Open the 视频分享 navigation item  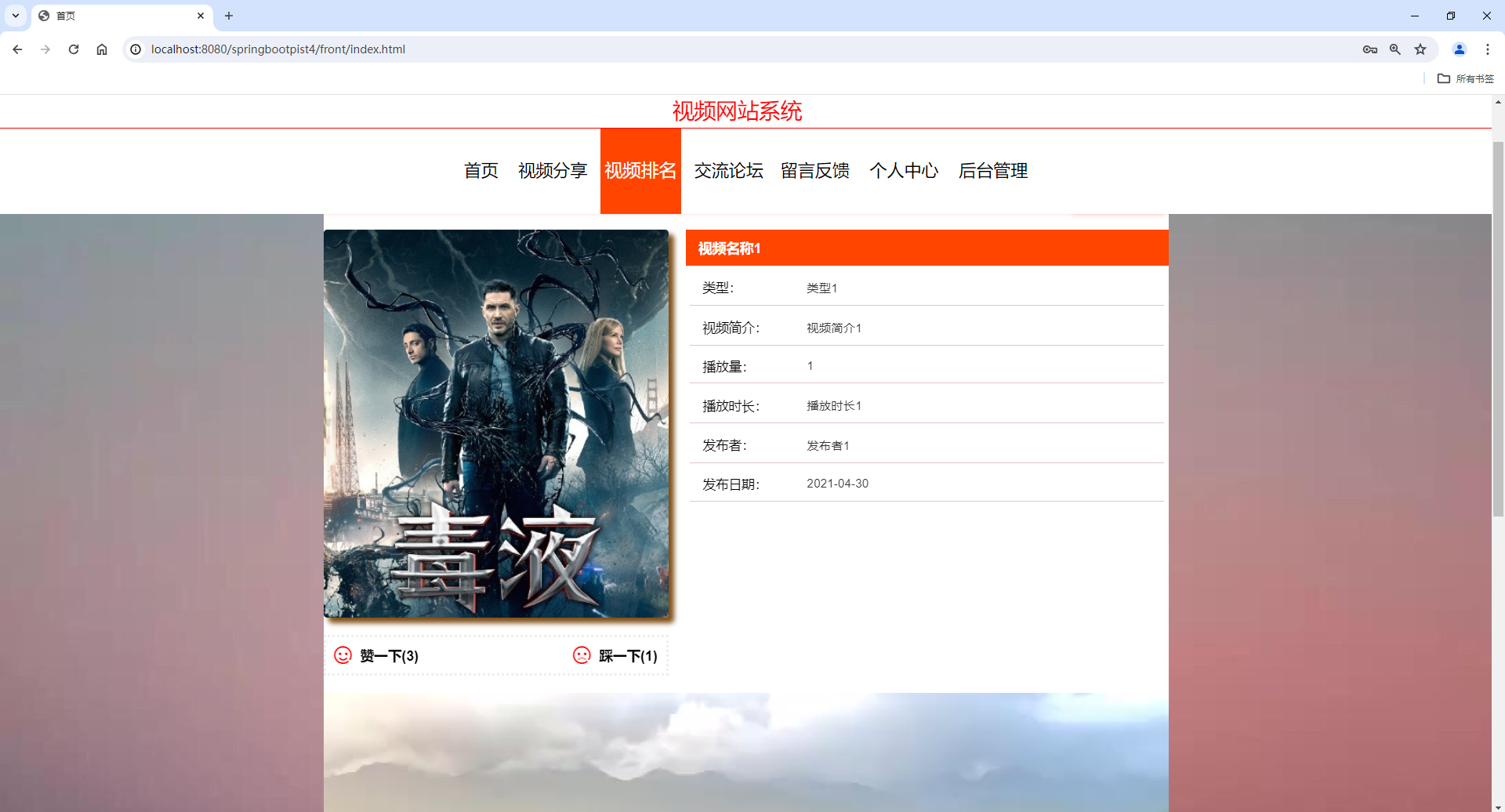[553, 171]
